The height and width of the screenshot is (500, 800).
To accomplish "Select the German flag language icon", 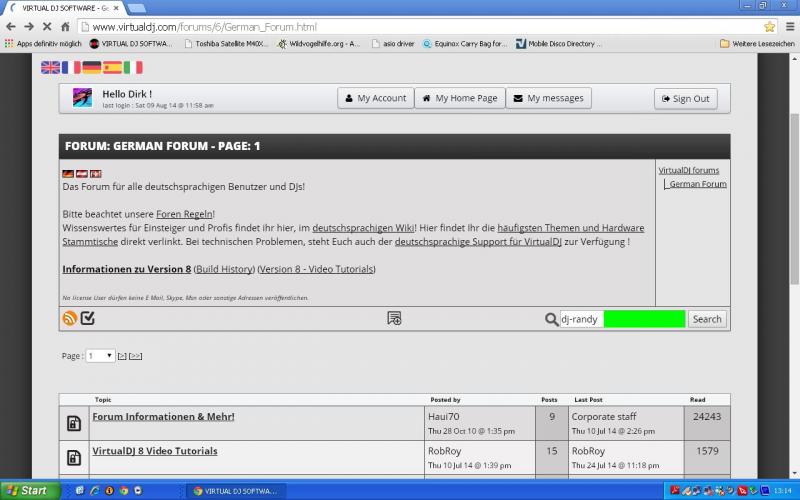I will (x=92, y=67).
